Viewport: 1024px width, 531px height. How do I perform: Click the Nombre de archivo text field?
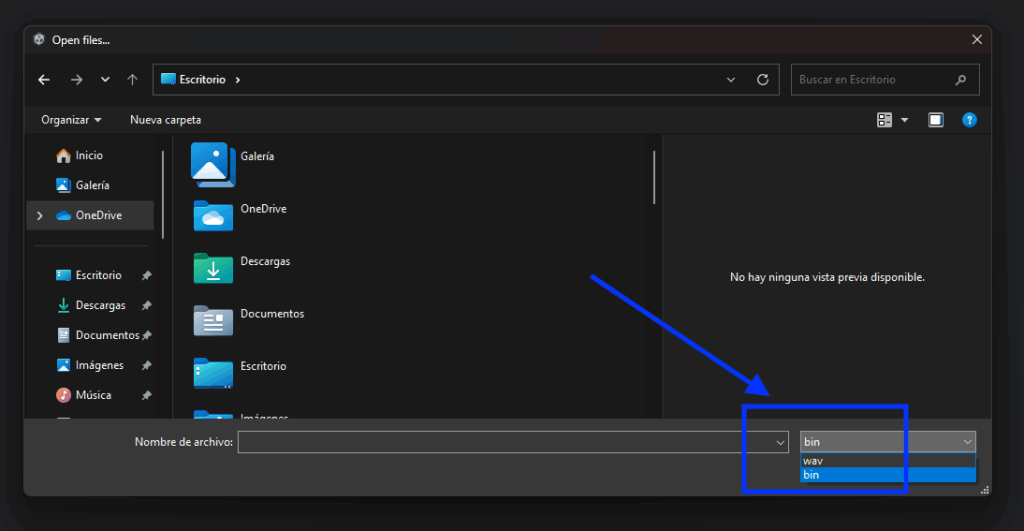coord(505,442)
